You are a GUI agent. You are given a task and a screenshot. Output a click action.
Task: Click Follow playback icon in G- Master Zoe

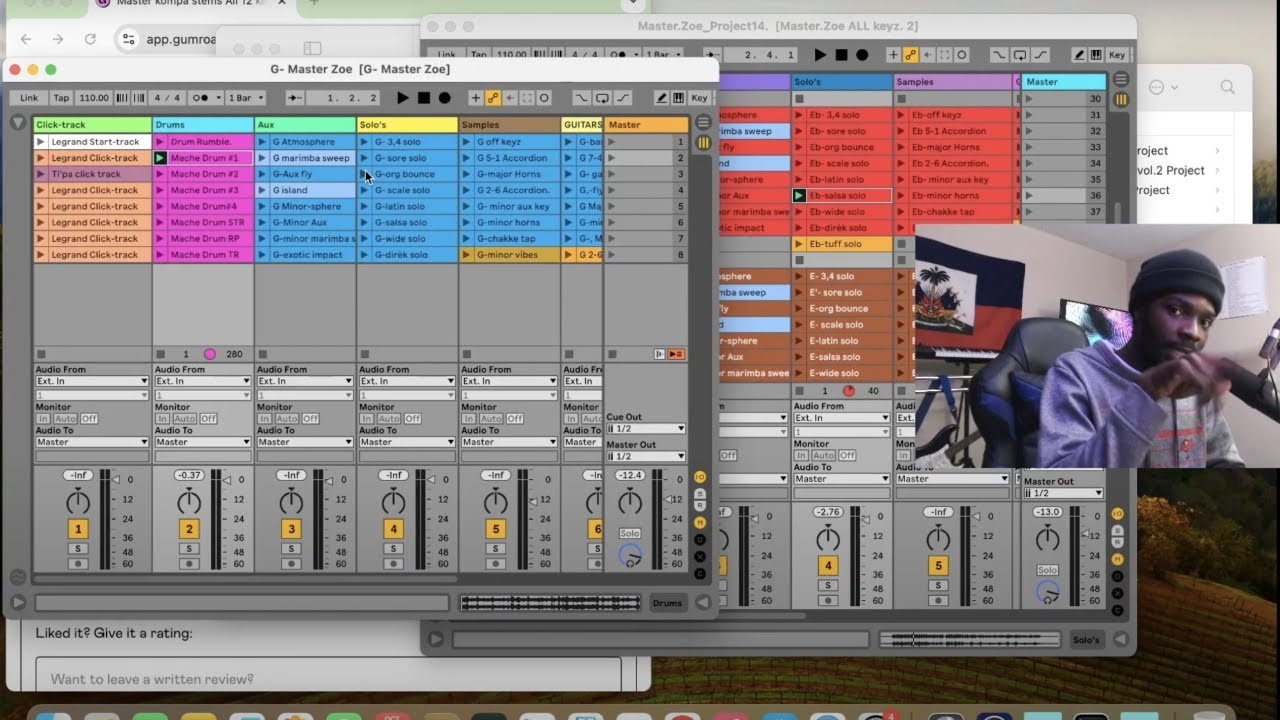[x=295, y=98]
